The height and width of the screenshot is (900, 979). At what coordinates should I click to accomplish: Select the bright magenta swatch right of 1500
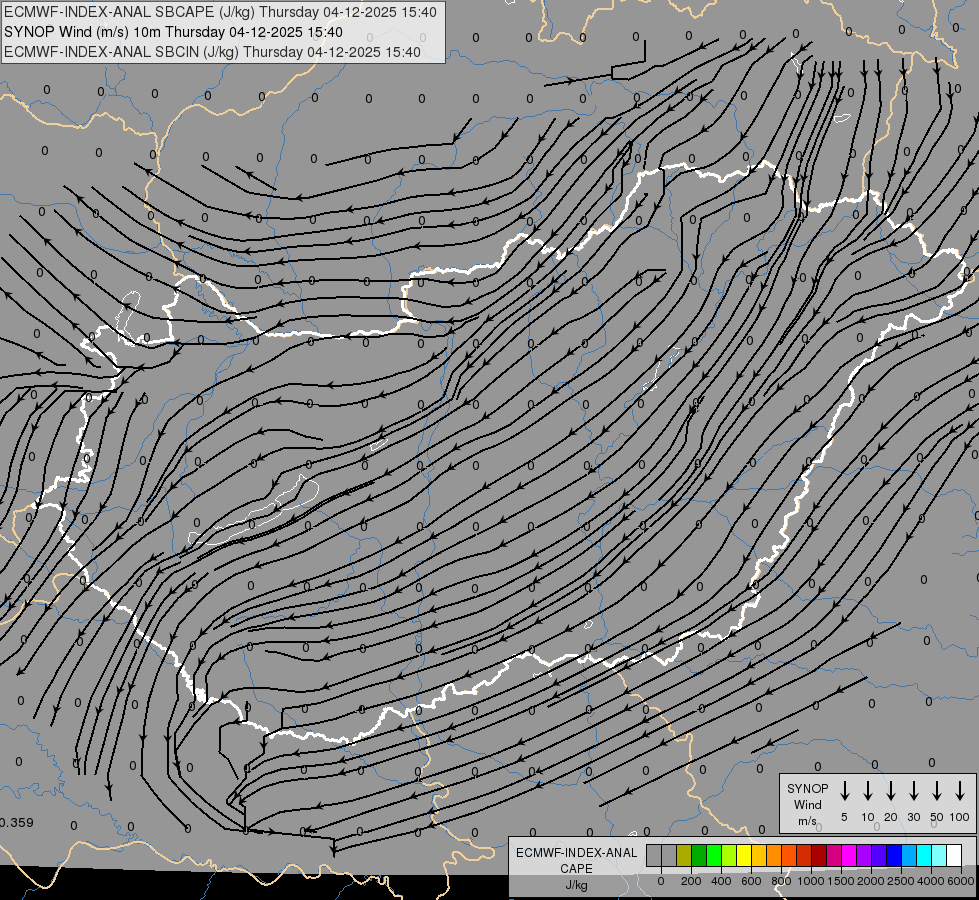click(850, 855)
